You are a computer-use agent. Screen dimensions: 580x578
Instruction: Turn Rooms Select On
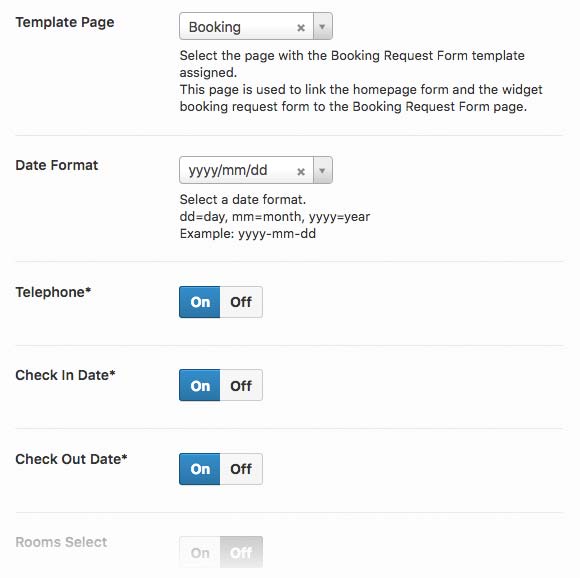200,552
